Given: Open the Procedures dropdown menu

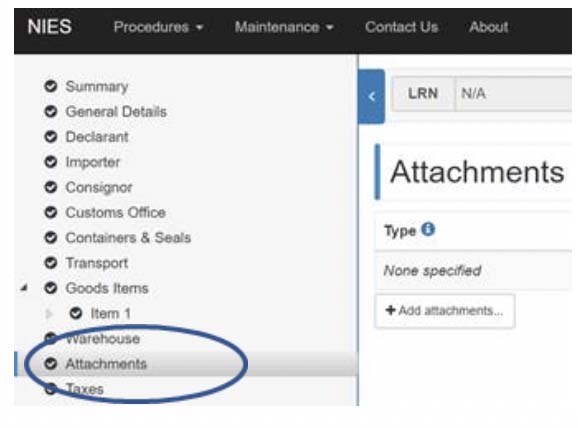Looking at the screenshot, I should tap(159, 27).
